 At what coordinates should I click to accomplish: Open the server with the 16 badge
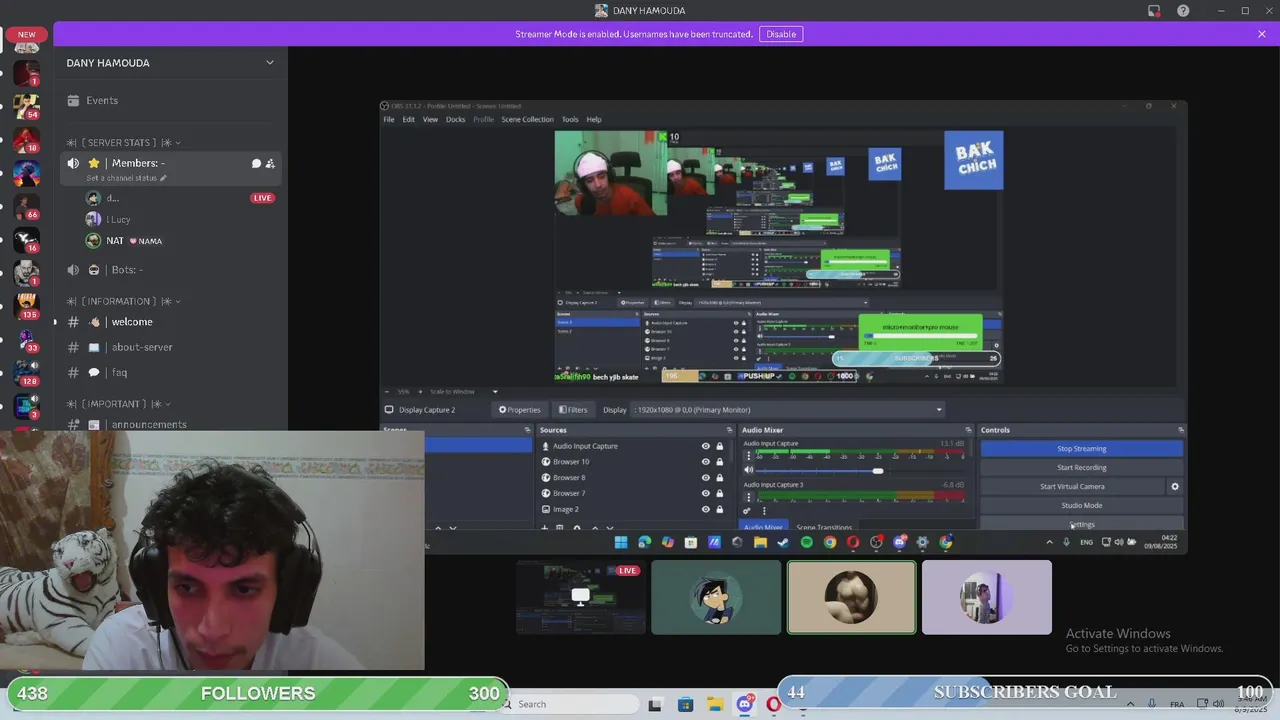point(26,239)
